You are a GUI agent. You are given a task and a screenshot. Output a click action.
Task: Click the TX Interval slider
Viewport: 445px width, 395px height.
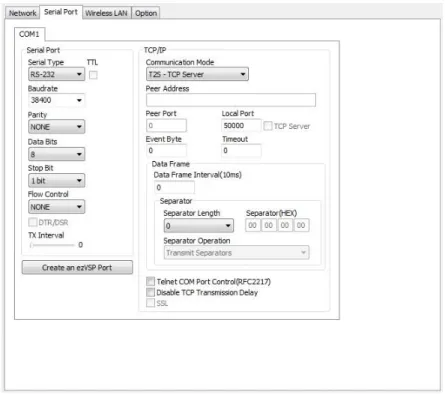[52, 245]
